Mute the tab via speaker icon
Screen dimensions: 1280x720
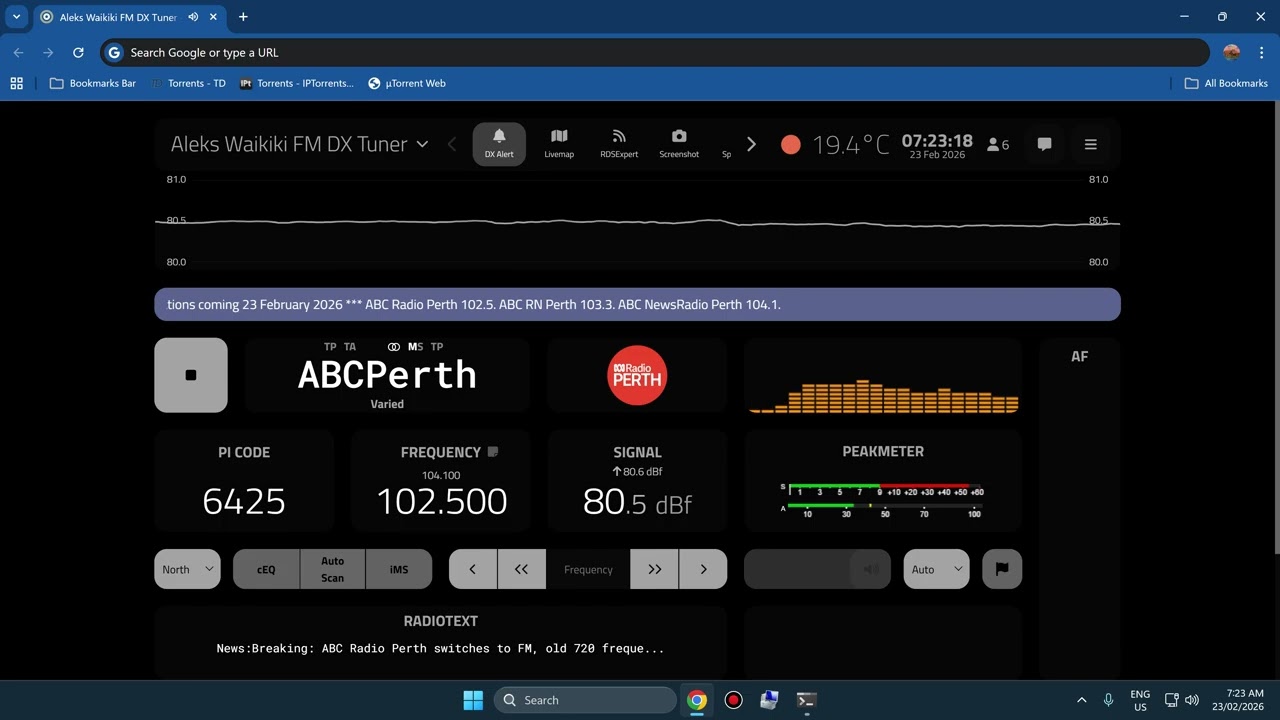coord(193,17)
